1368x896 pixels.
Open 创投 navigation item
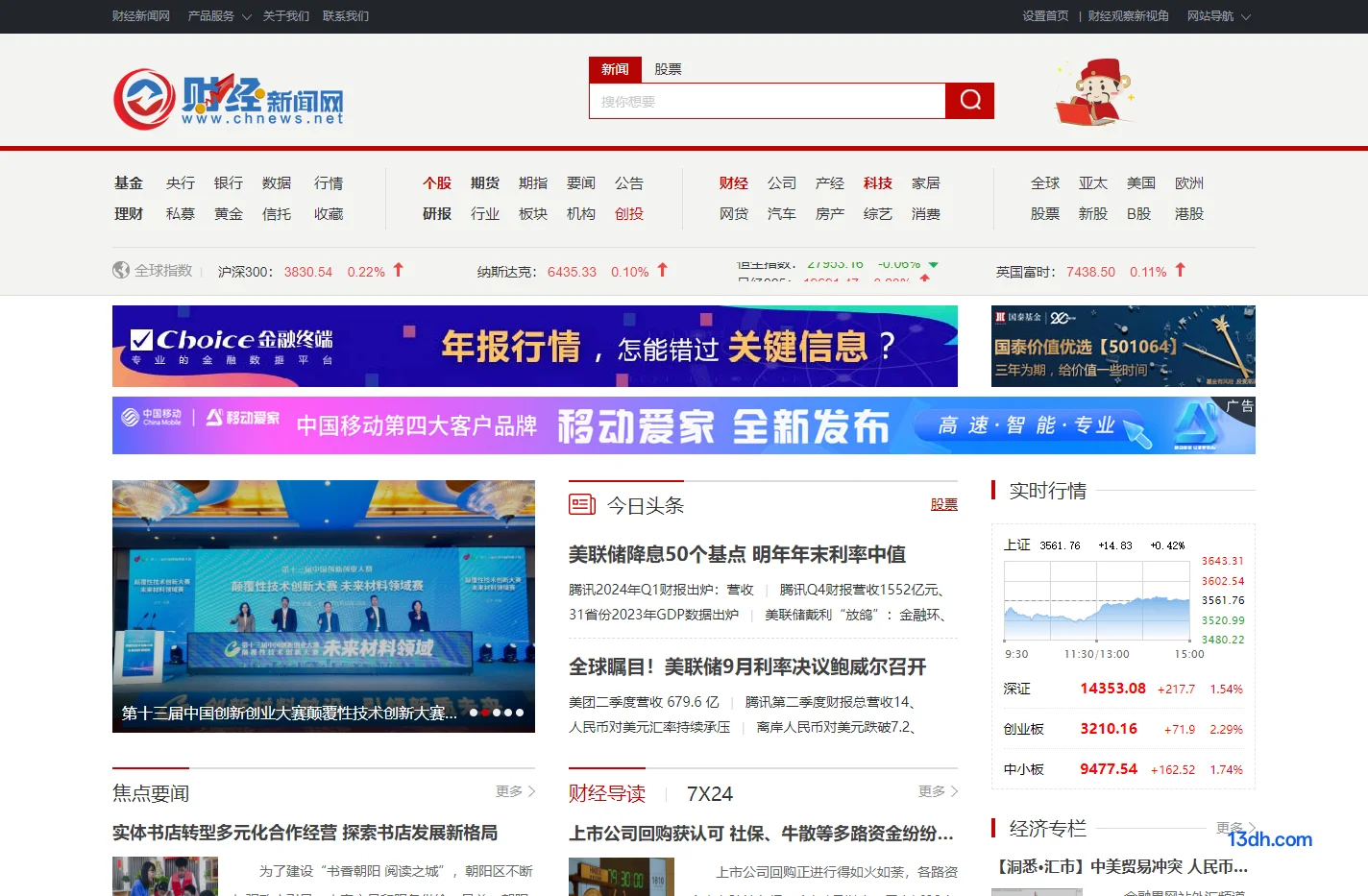629,213
